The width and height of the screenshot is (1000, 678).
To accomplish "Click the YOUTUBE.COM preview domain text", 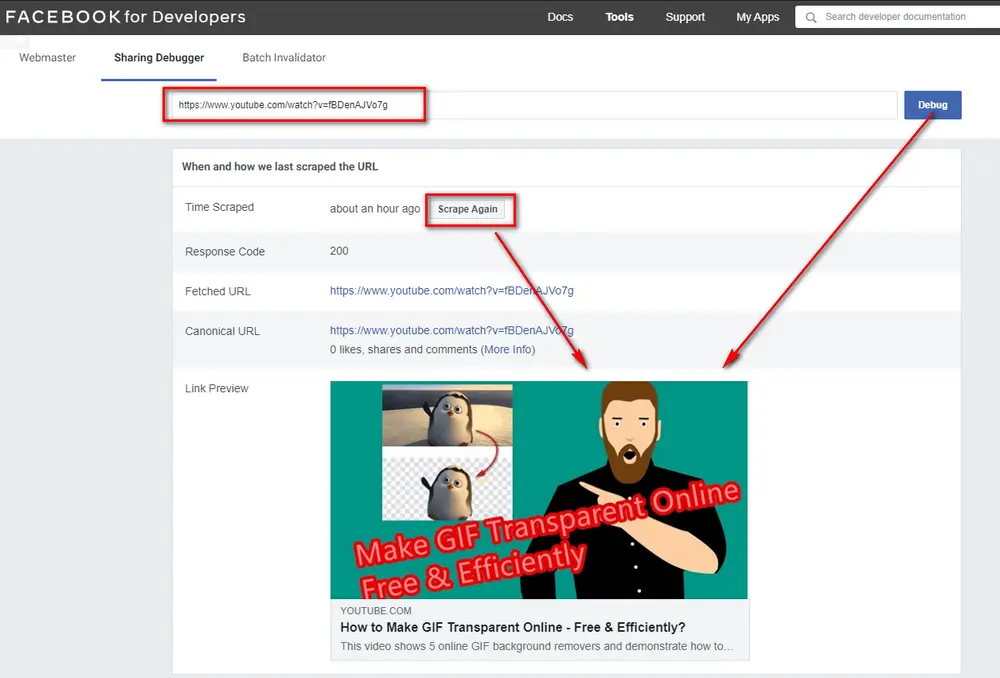I will click(x=376, y=610).
